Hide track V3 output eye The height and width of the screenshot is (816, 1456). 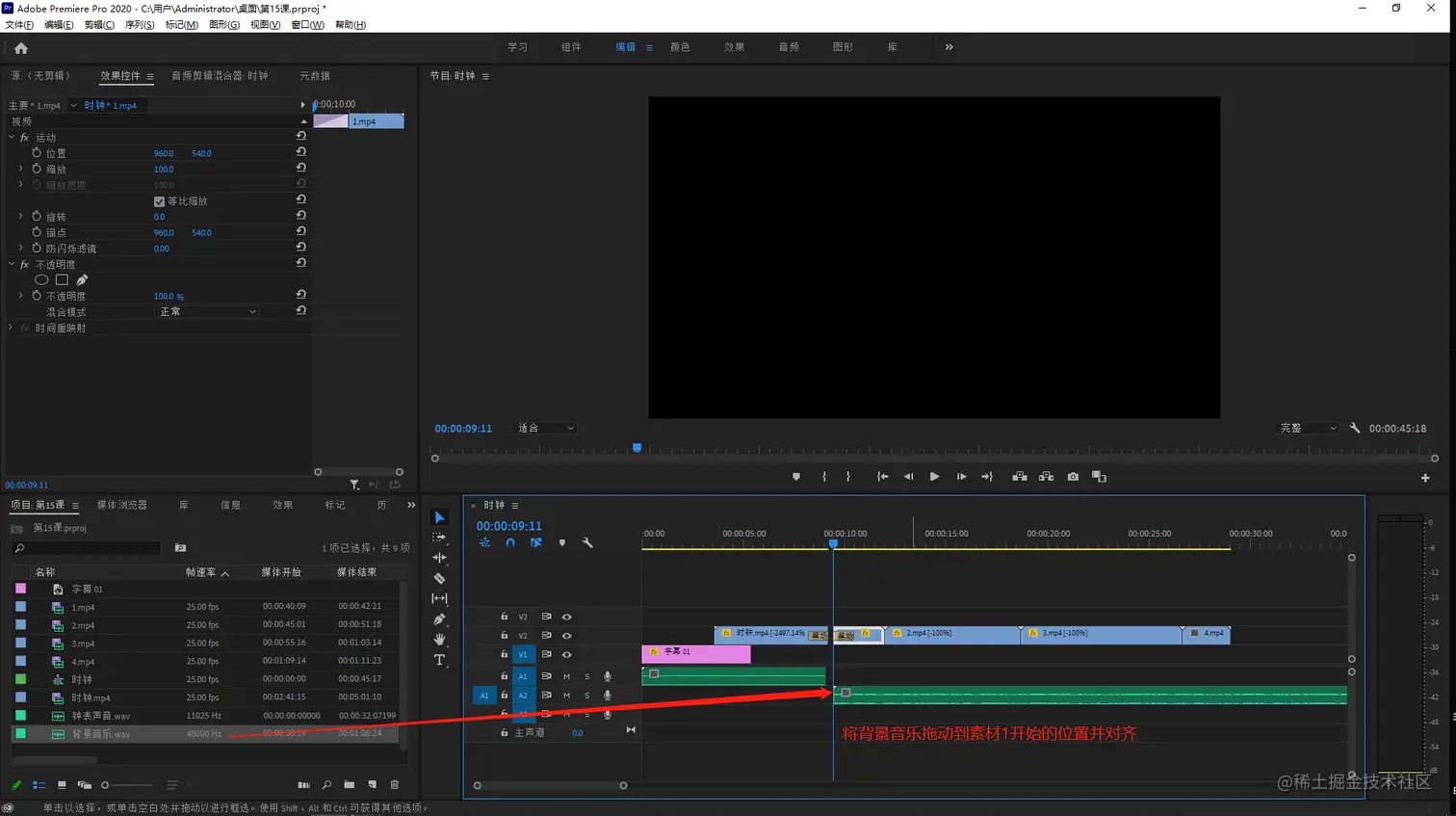[x=566, y=617]
